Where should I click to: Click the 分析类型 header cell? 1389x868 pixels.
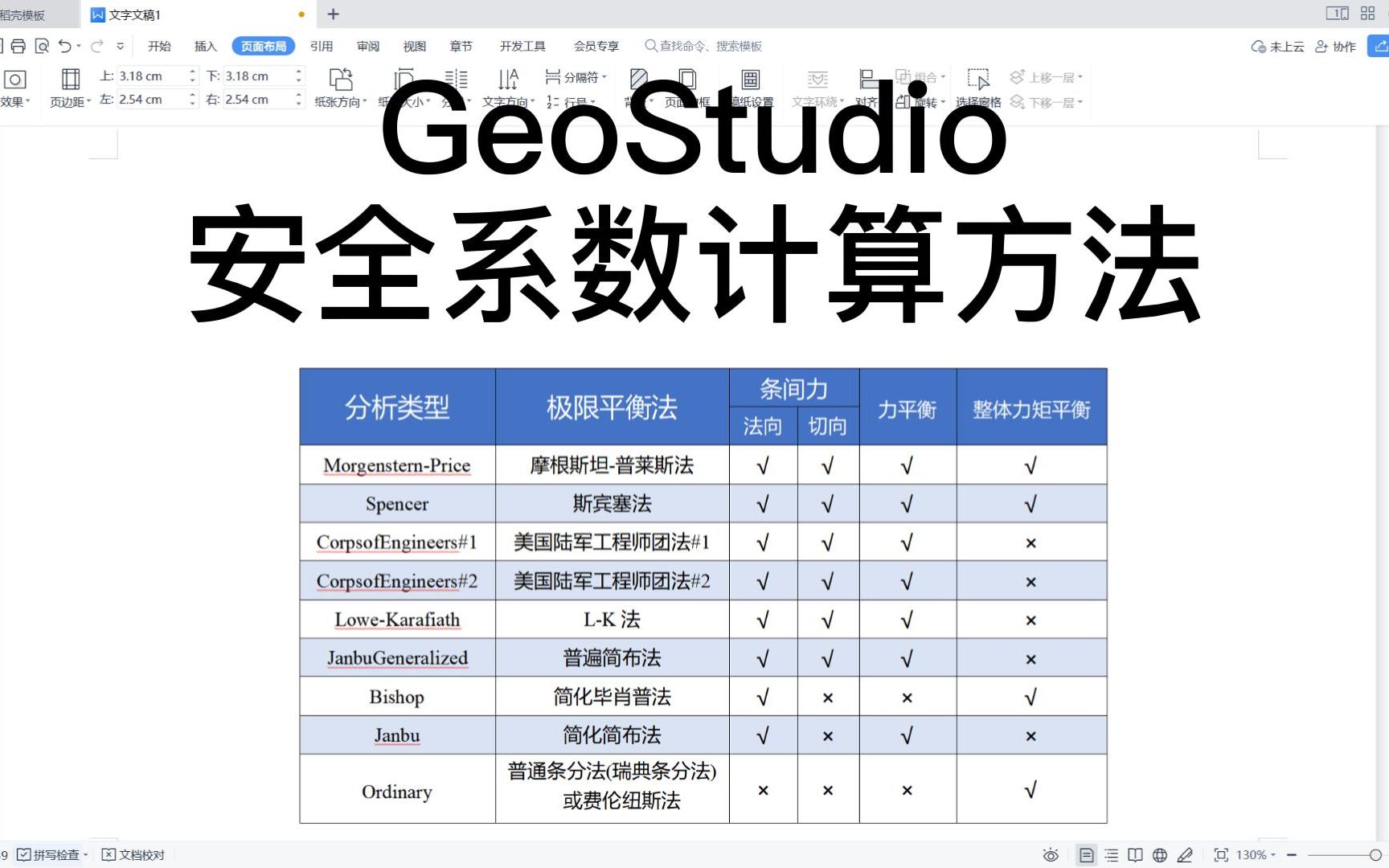pos(397,407)
